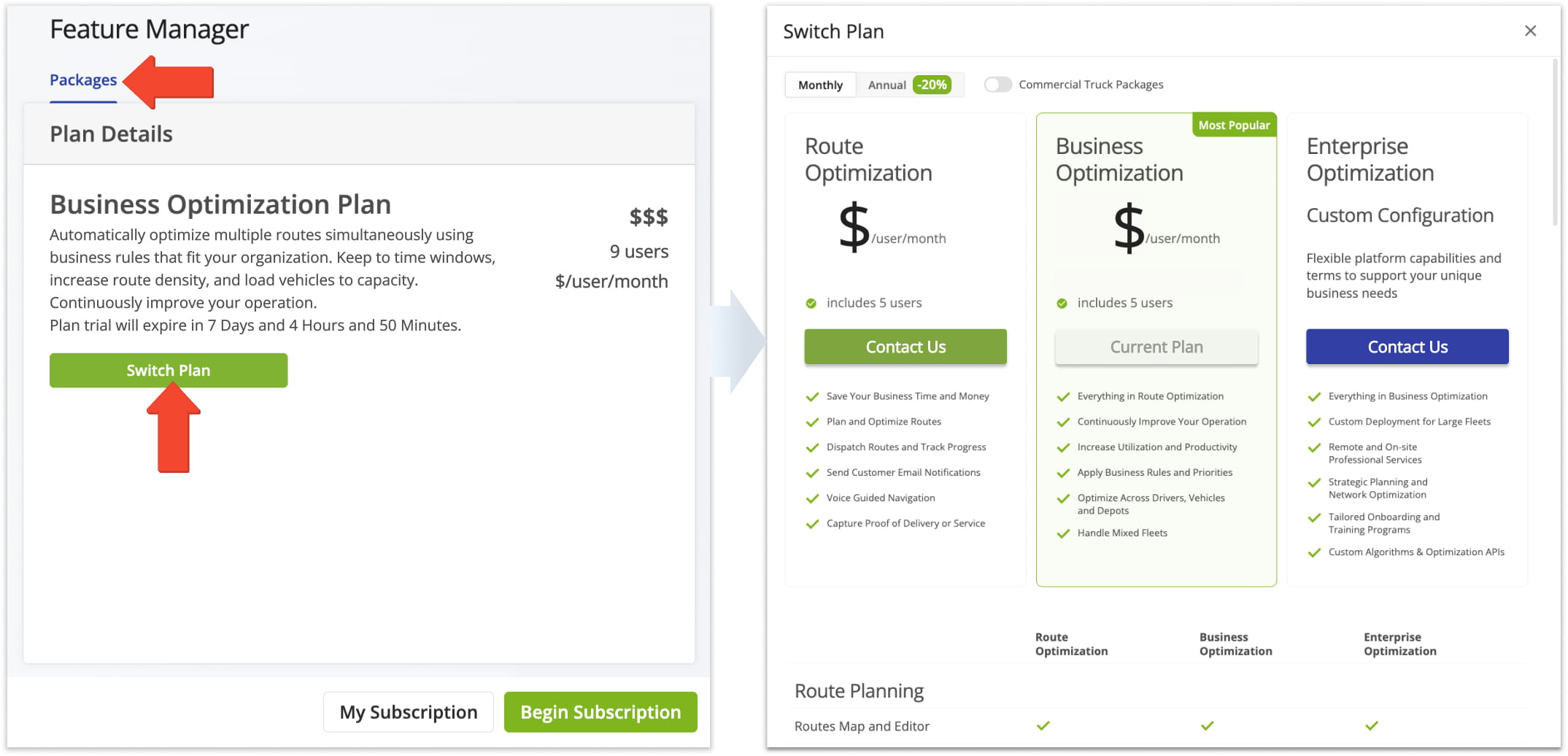Viewport: 1568px width, 756px height.
Task: Click green check icon beside Route Optimization's includes 5 users
Action: [811, 304]
